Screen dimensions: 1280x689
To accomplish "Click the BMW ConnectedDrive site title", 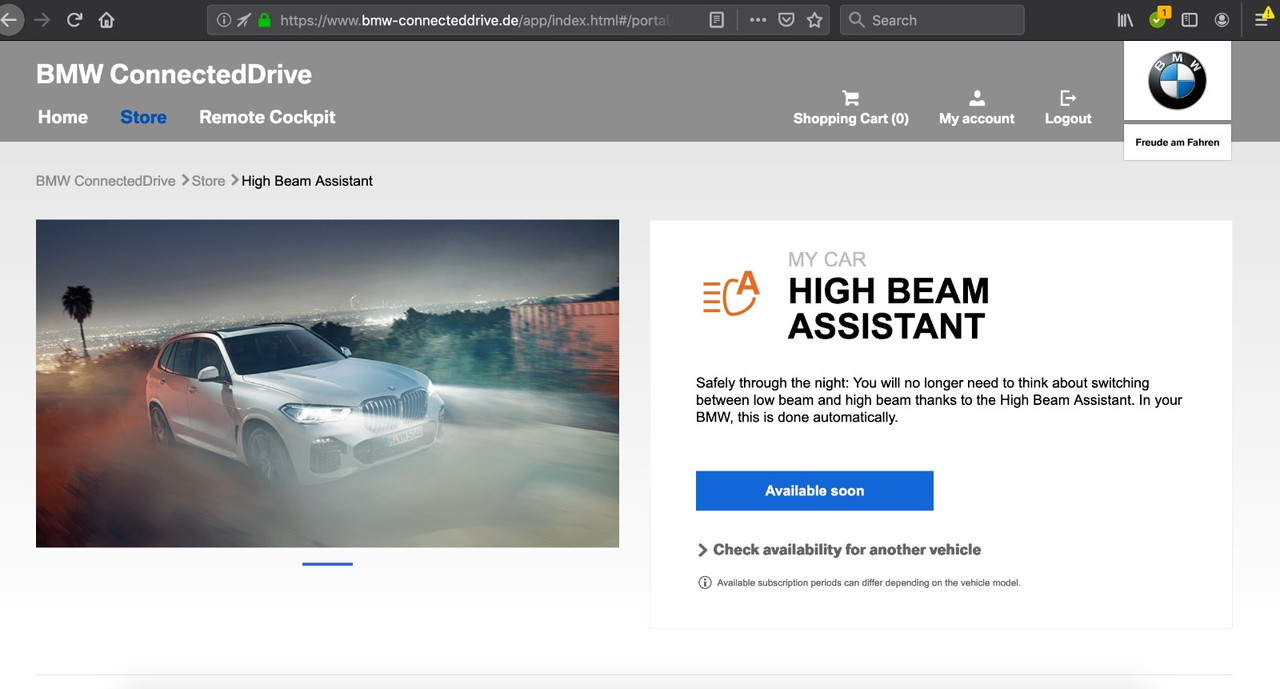I will click(174, 74).
